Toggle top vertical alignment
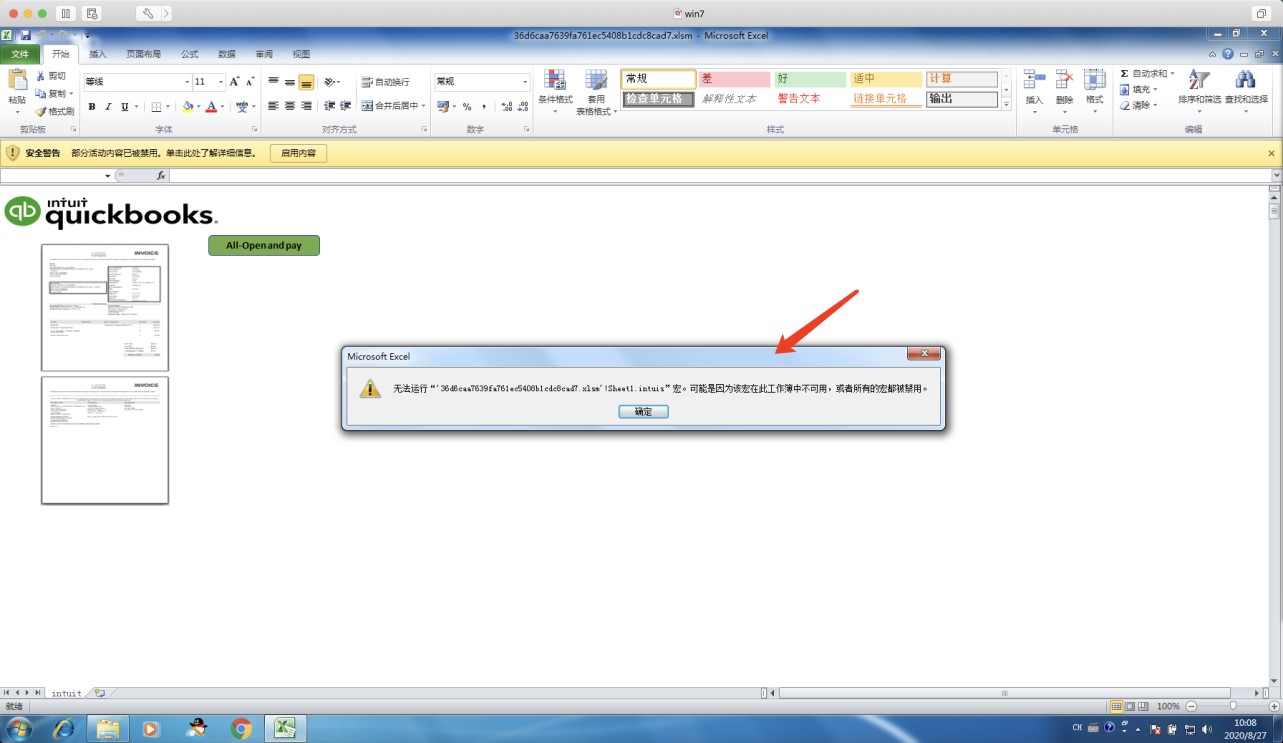The image size is (1283, 743). coord(274,82)
